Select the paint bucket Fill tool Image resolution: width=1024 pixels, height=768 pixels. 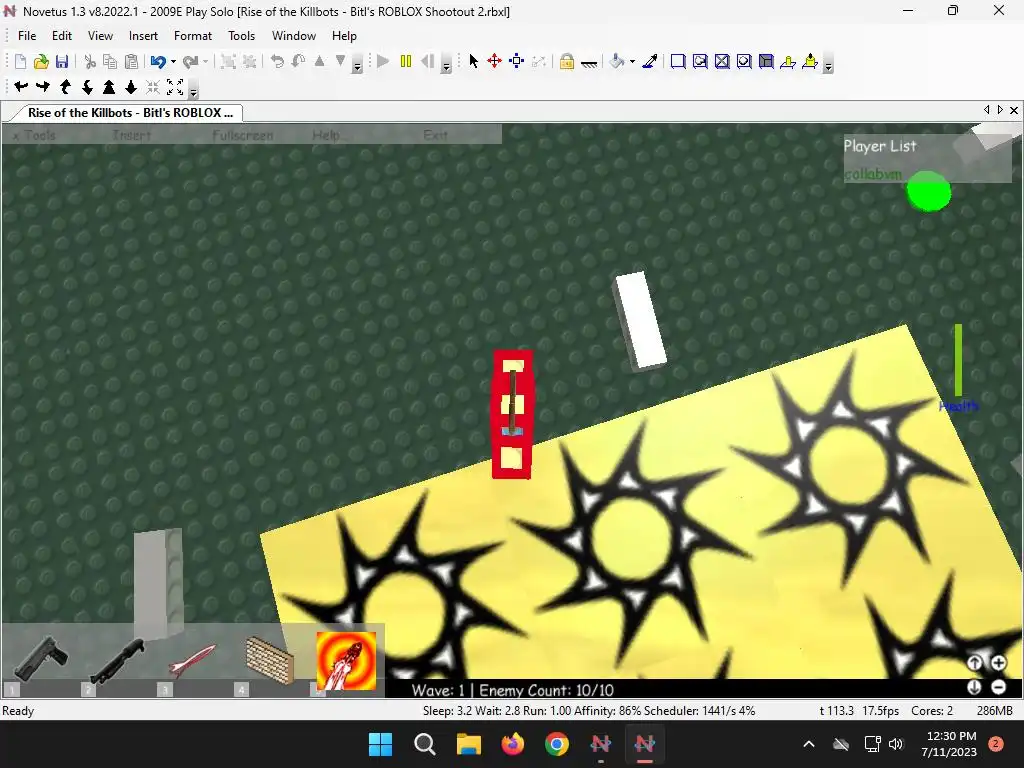616,61
